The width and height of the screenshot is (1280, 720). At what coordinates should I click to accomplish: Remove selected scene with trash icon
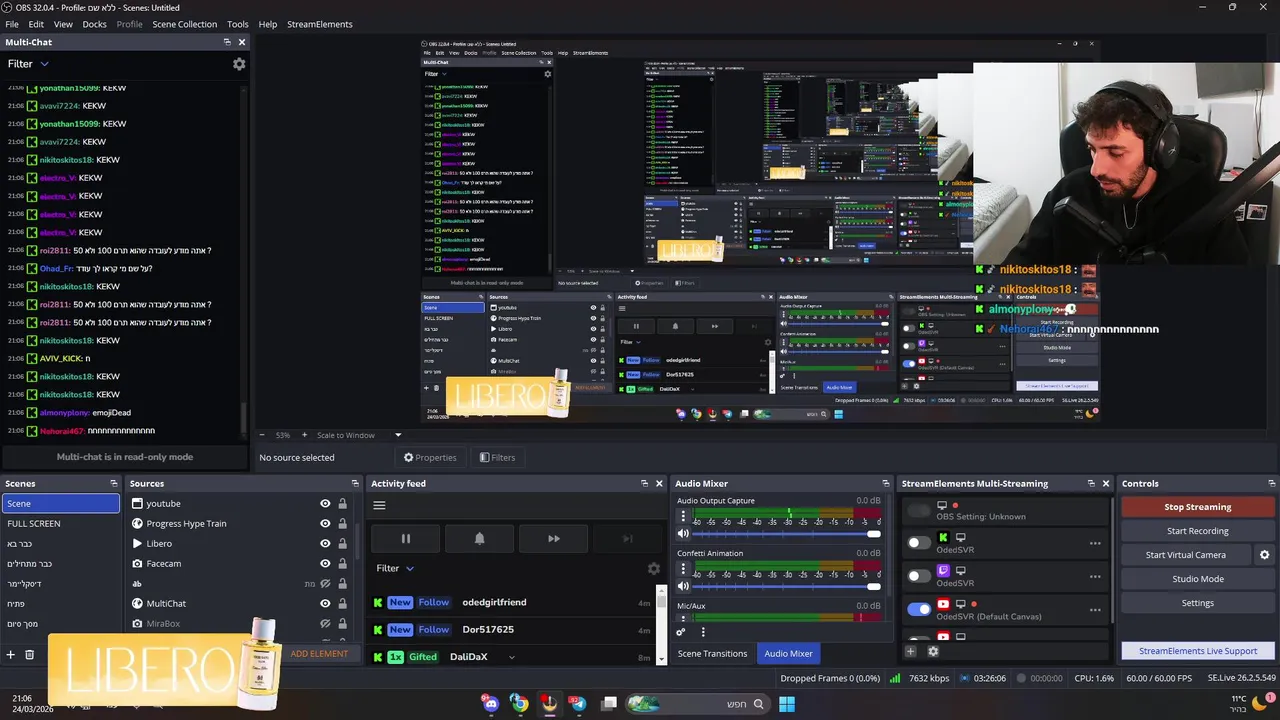tap(29, 654)
